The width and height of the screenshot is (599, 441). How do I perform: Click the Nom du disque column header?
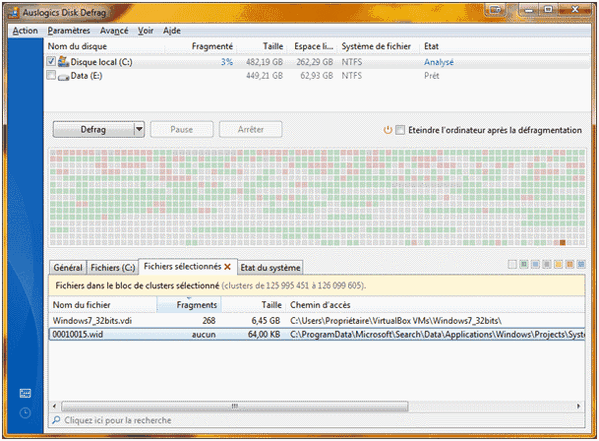coord(105,46)
